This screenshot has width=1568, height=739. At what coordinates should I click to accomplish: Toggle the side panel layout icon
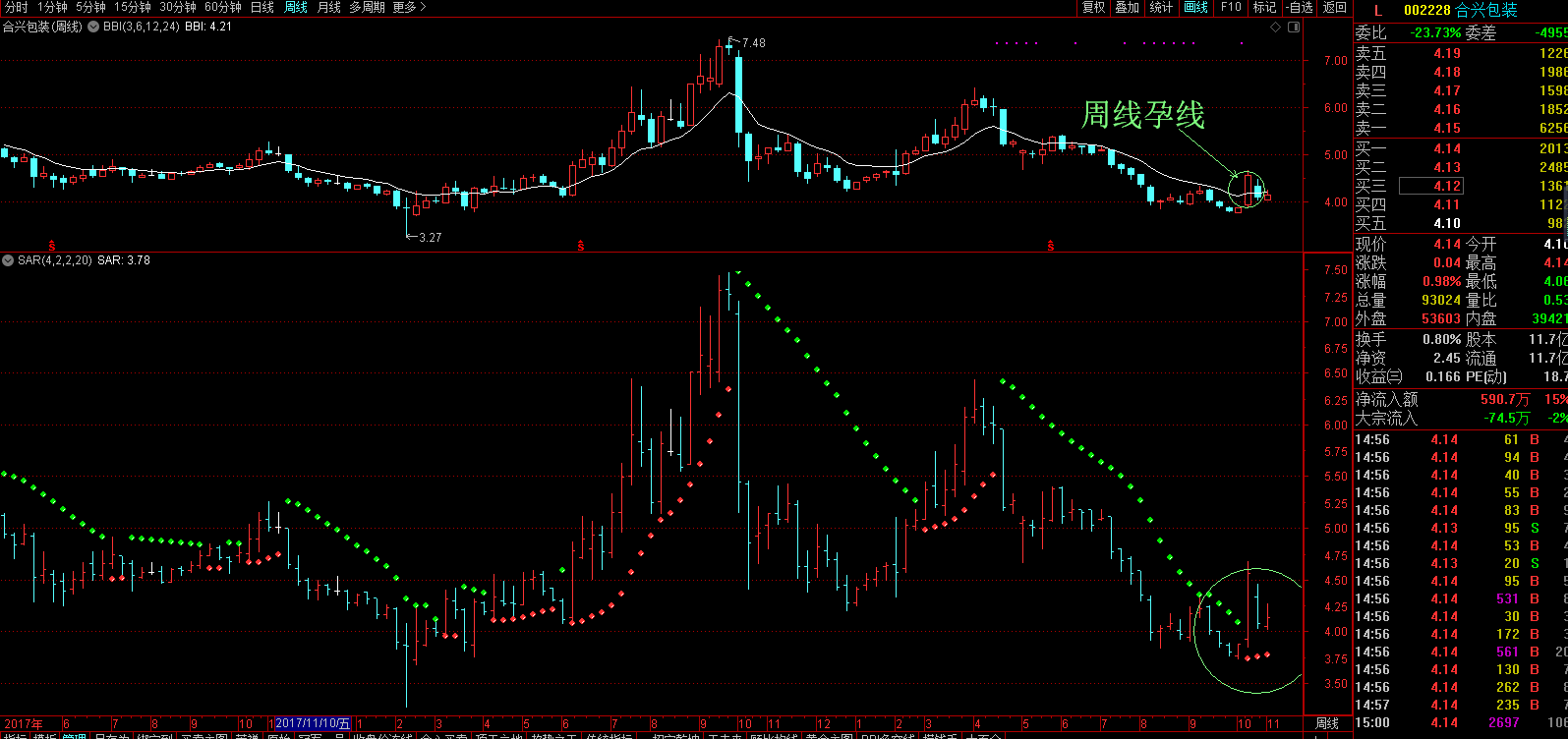[x=1294, y=28]
